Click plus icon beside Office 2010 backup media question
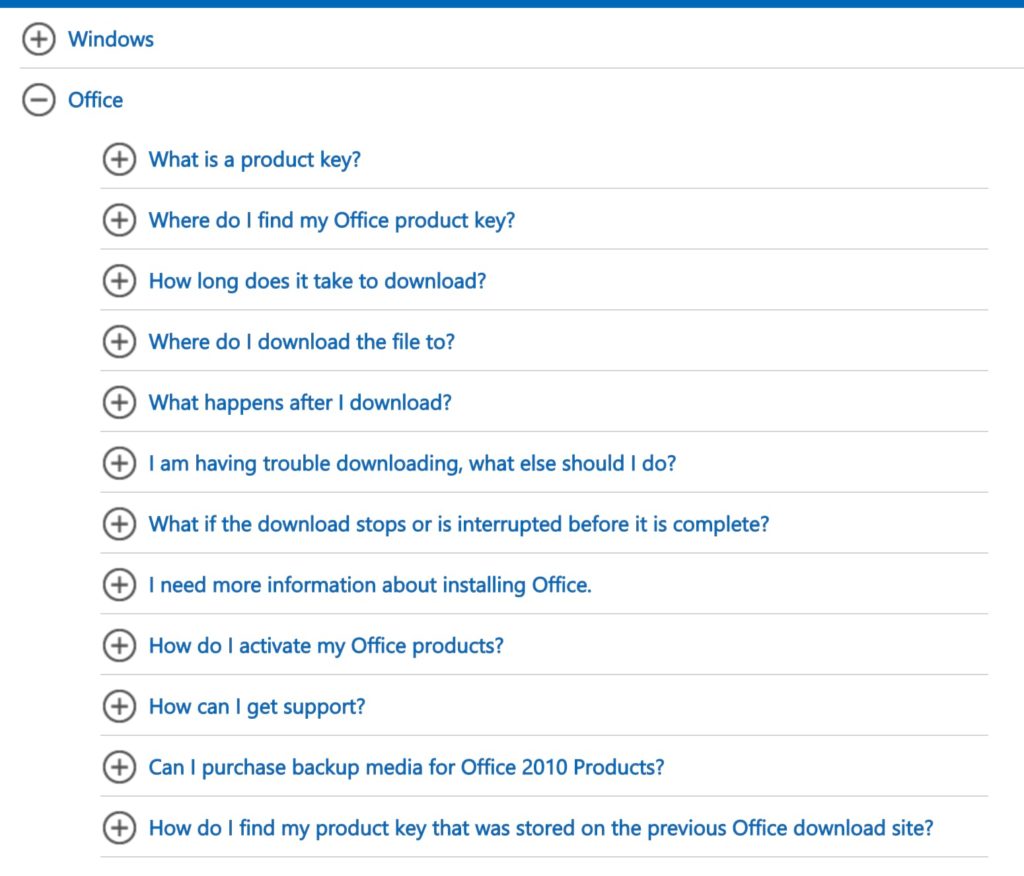Image resolution: width=1024 pixels, height=876 pixels. pos(119,767)
